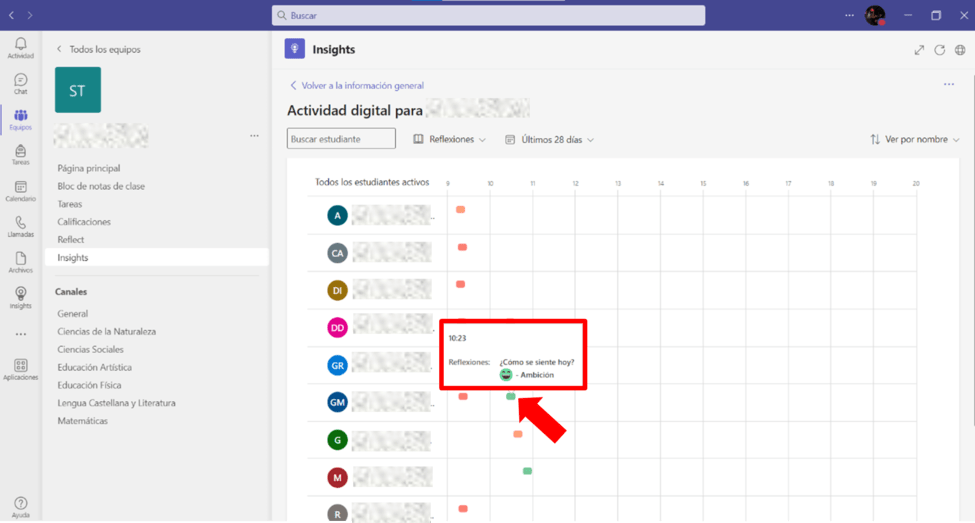Click the Buscar estudiante search field
The image size is (975, 523).
point(341,140)
